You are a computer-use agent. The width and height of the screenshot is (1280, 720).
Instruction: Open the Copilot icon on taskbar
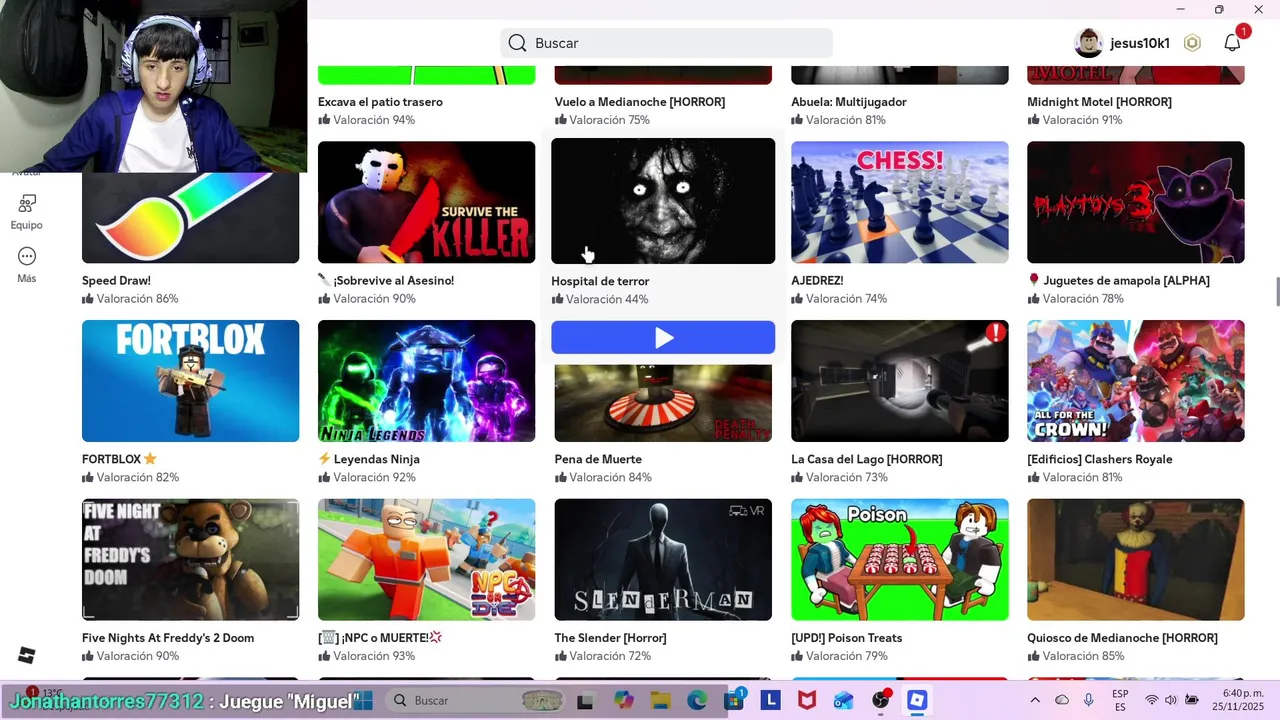[x=624, y=700]
